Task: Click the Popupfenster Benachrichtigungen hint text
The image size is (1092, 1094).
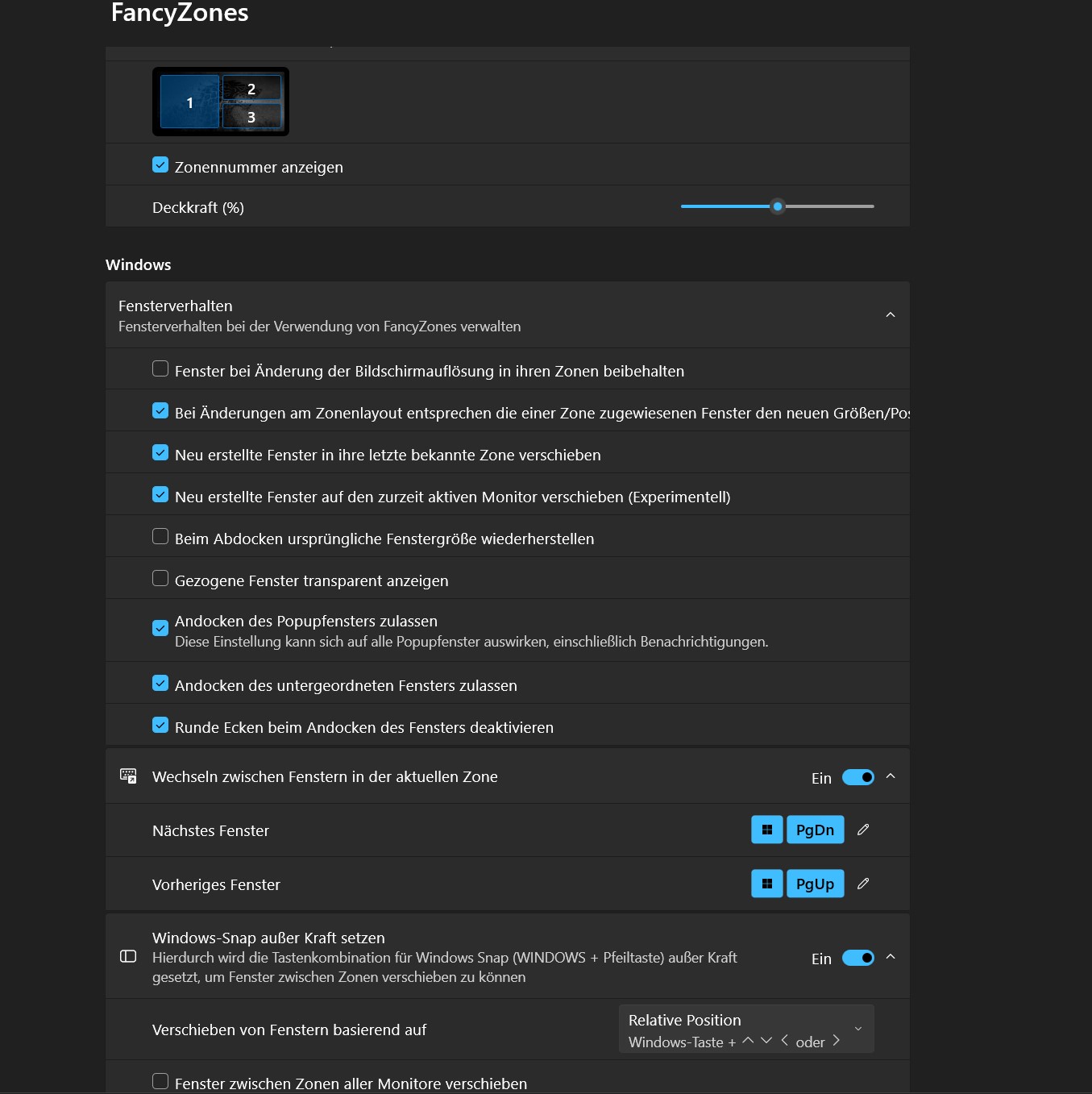Action: [x=471, y=642]
